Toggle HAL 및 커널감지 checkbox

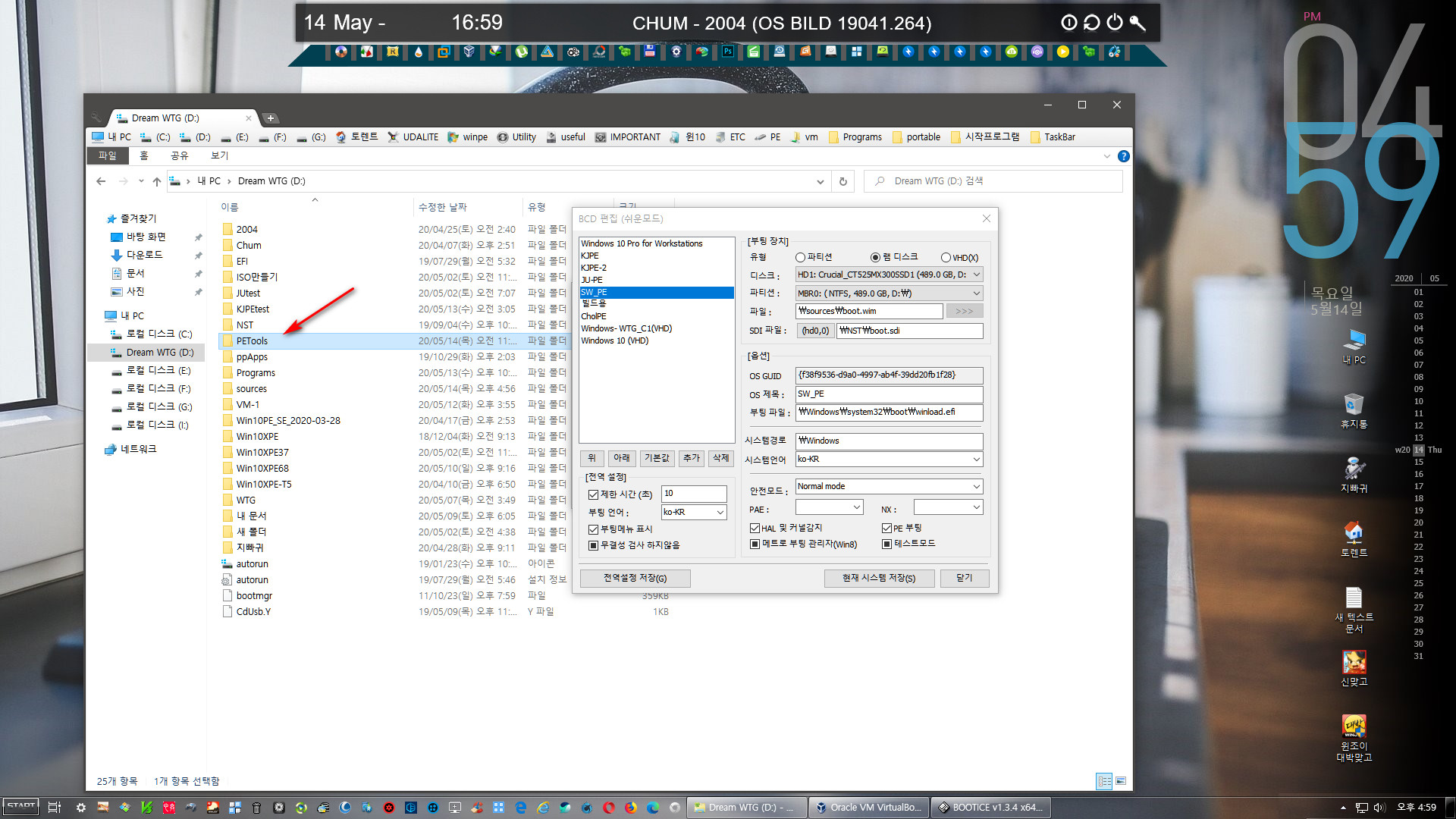[755, 528]
